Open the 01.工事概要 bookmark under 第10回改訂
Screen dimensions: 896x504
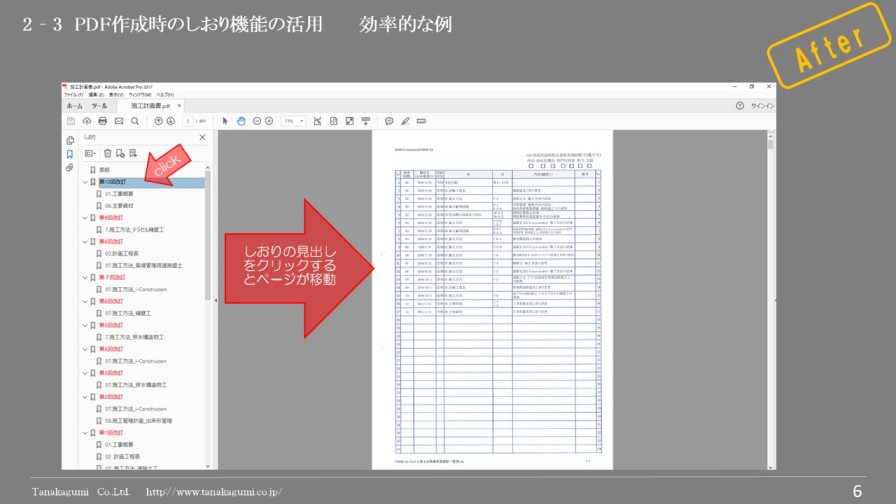[120, 194]
